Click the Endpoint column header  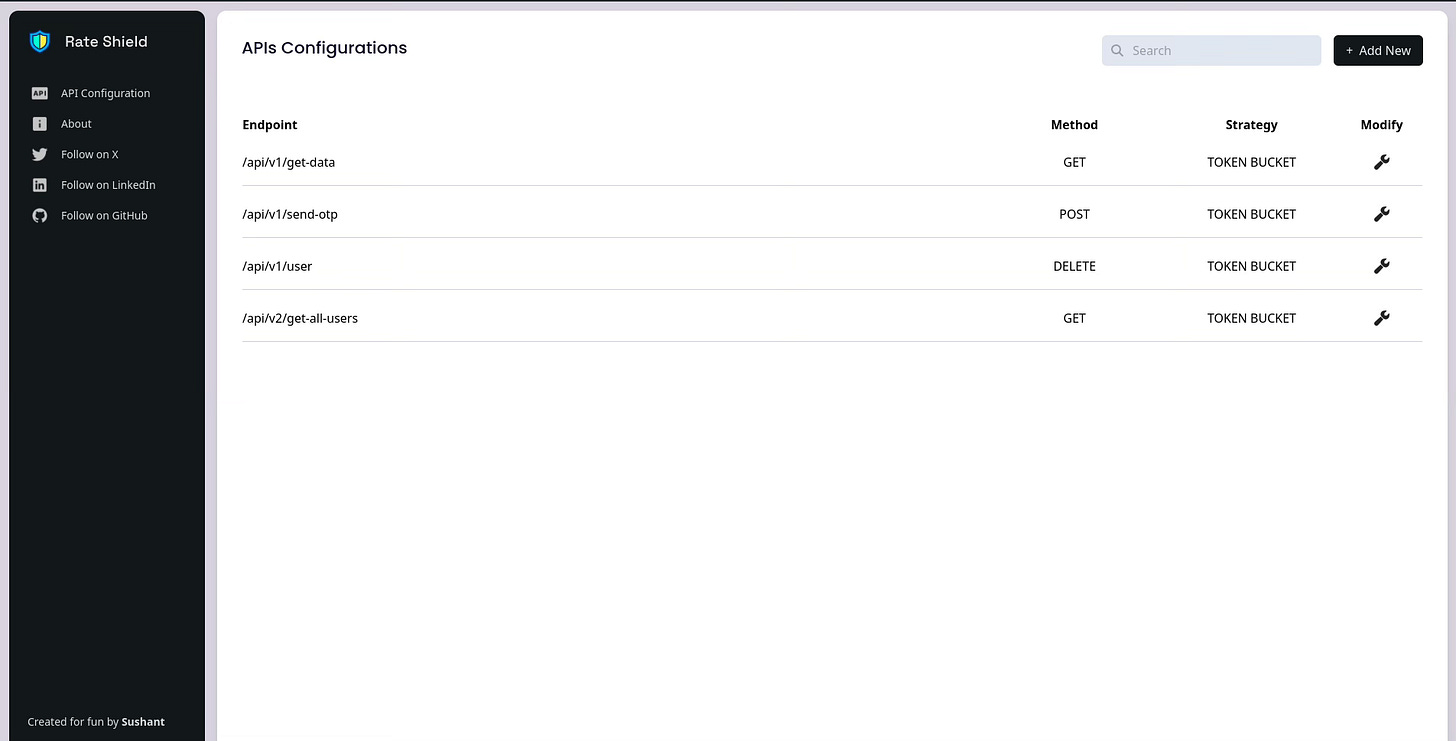(270, 125)
